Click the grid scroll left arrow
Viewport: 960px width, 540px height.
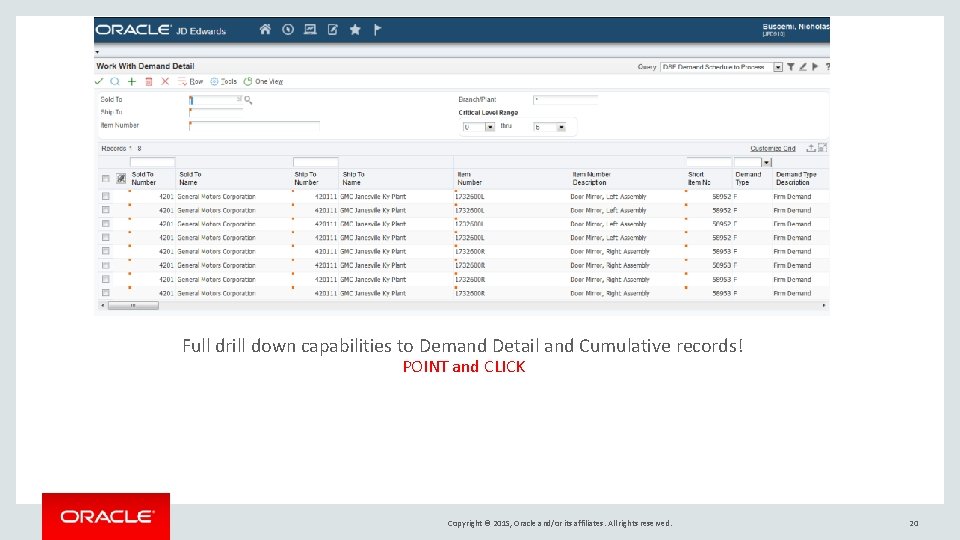[102, 306]
